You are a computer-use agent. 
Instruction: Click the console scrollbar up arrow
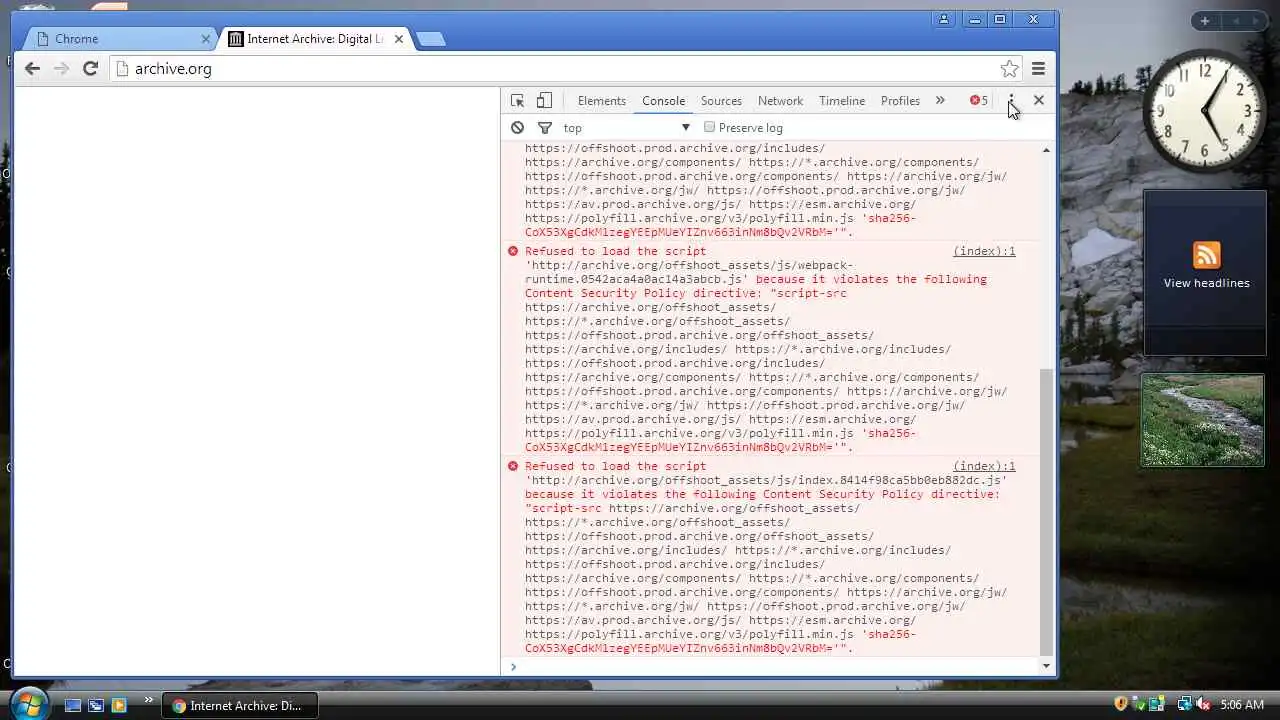[1047, 150]
